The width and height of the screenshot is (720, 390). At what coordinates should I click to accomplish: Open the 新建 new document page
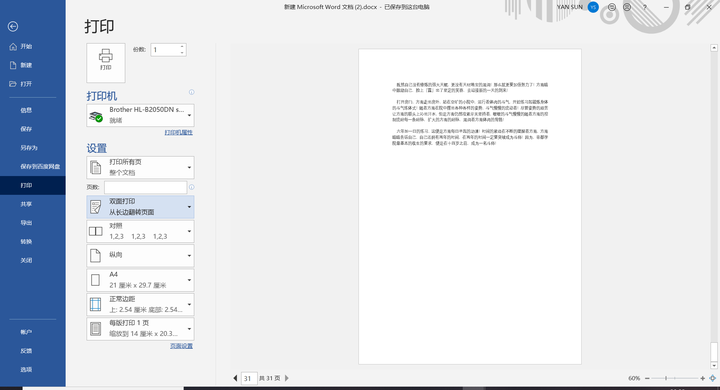tap(33, 65)
